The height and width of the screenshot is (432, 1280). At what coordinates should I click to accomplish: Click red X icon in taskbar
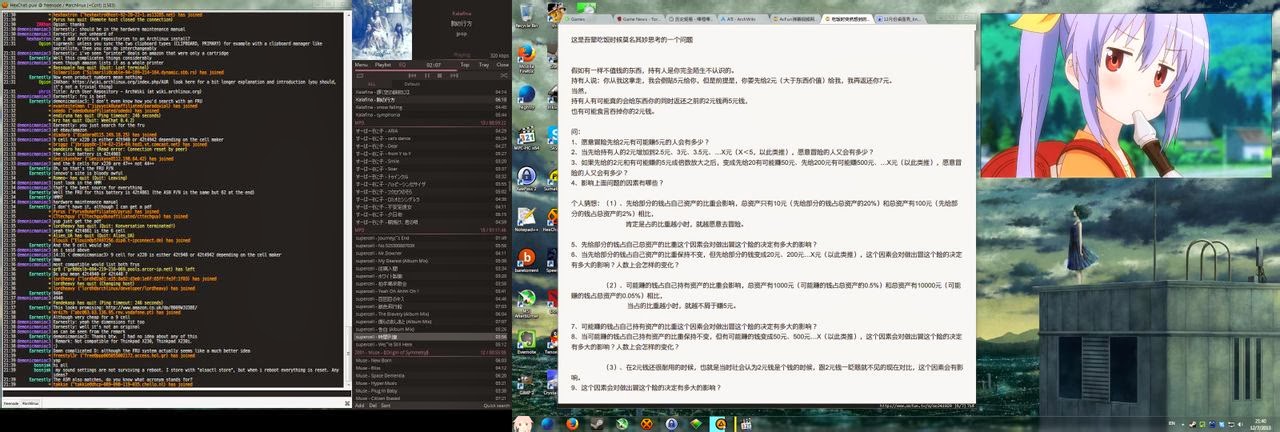click(647, 424)
